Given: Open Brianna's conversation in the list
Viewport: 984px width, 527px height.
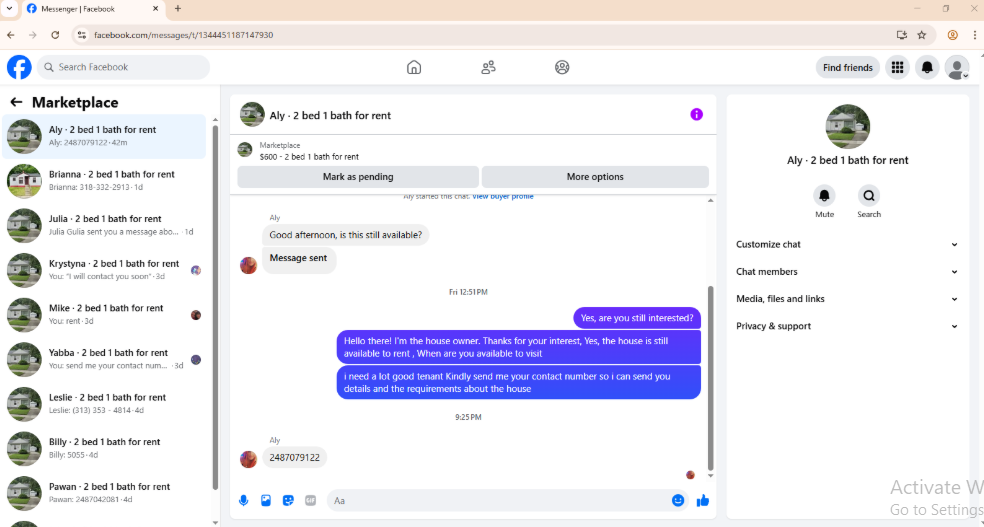Looking at the screenshot, I should 104,181.
